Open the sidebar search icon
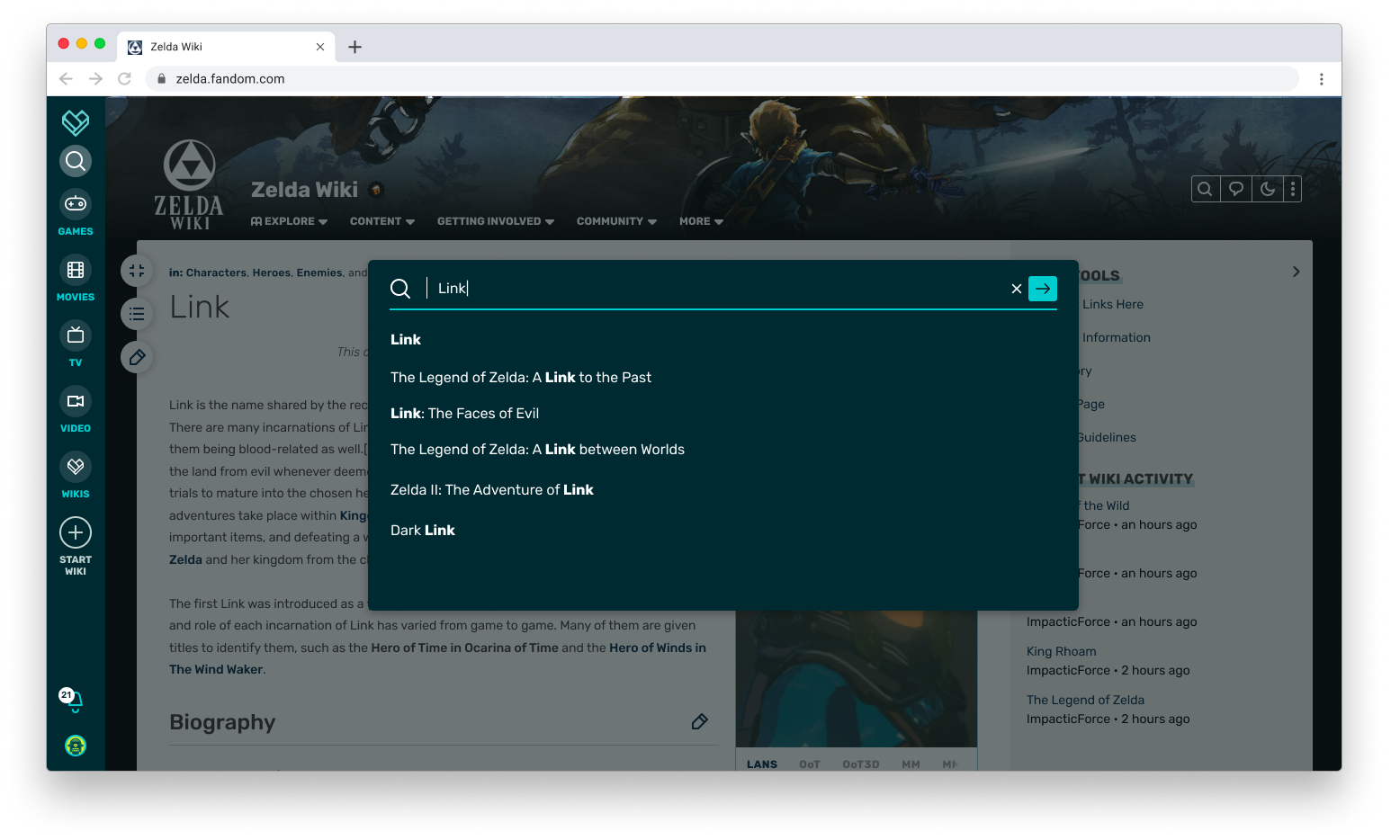Viewport: 1400px width, 840px height. (76, 161)
